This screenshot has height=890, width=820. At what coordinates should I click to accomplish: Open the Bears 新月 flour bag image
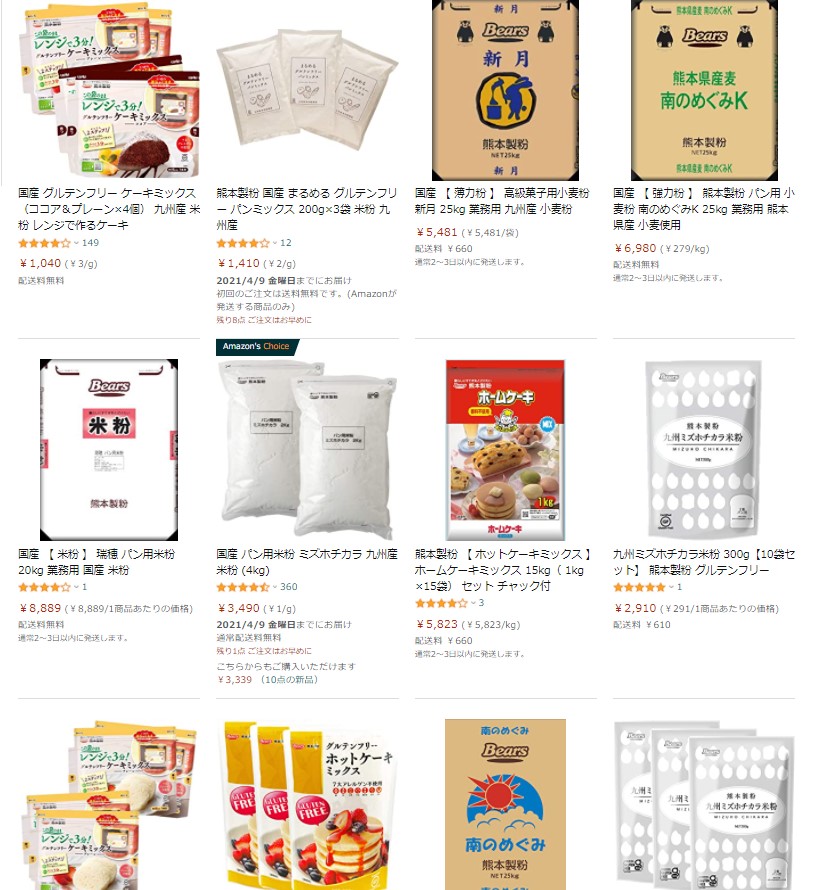pos(505,90)
